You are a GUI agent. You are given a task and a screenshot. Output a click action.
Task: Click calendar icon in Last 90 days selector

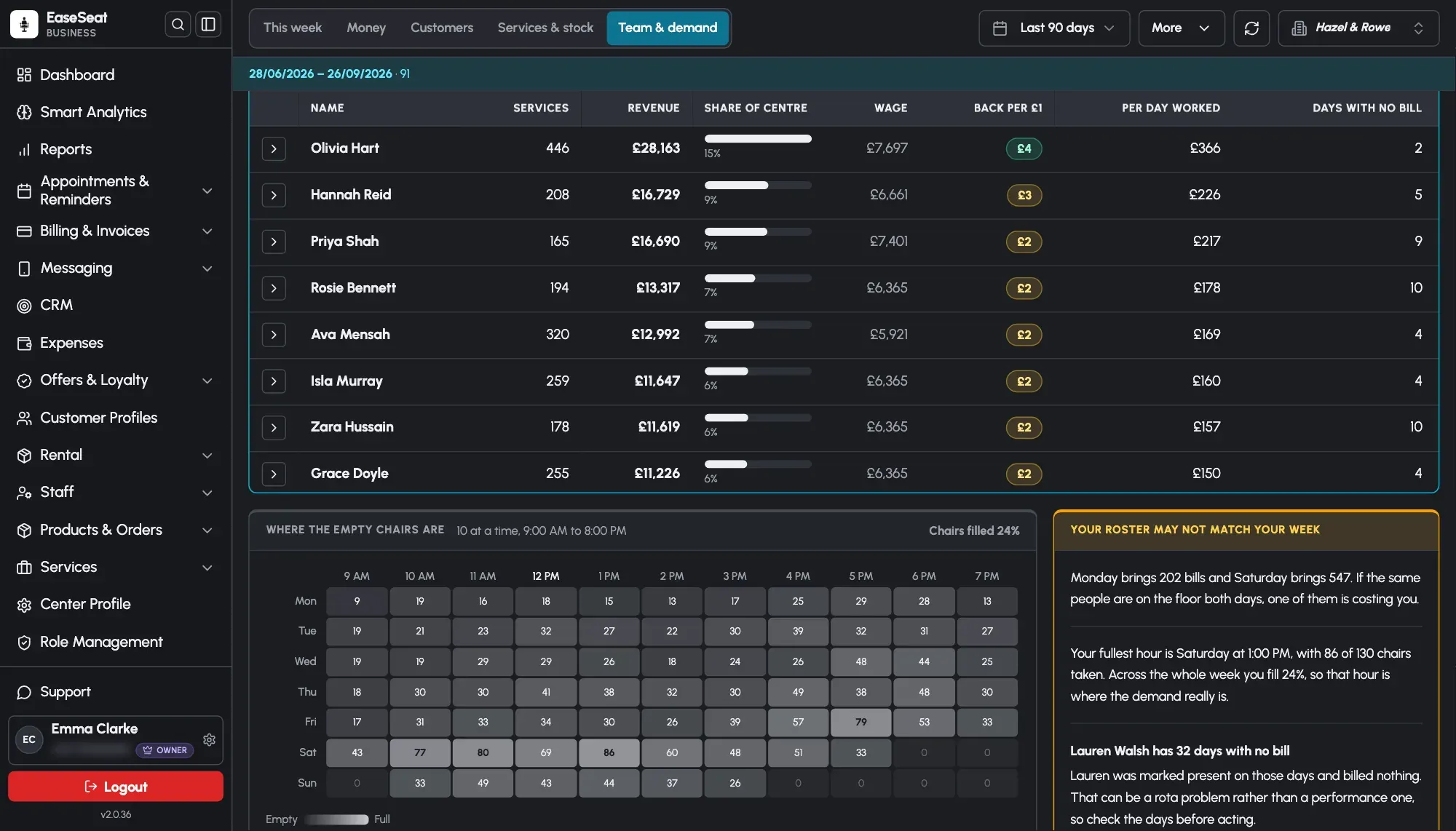(1000, 28)
